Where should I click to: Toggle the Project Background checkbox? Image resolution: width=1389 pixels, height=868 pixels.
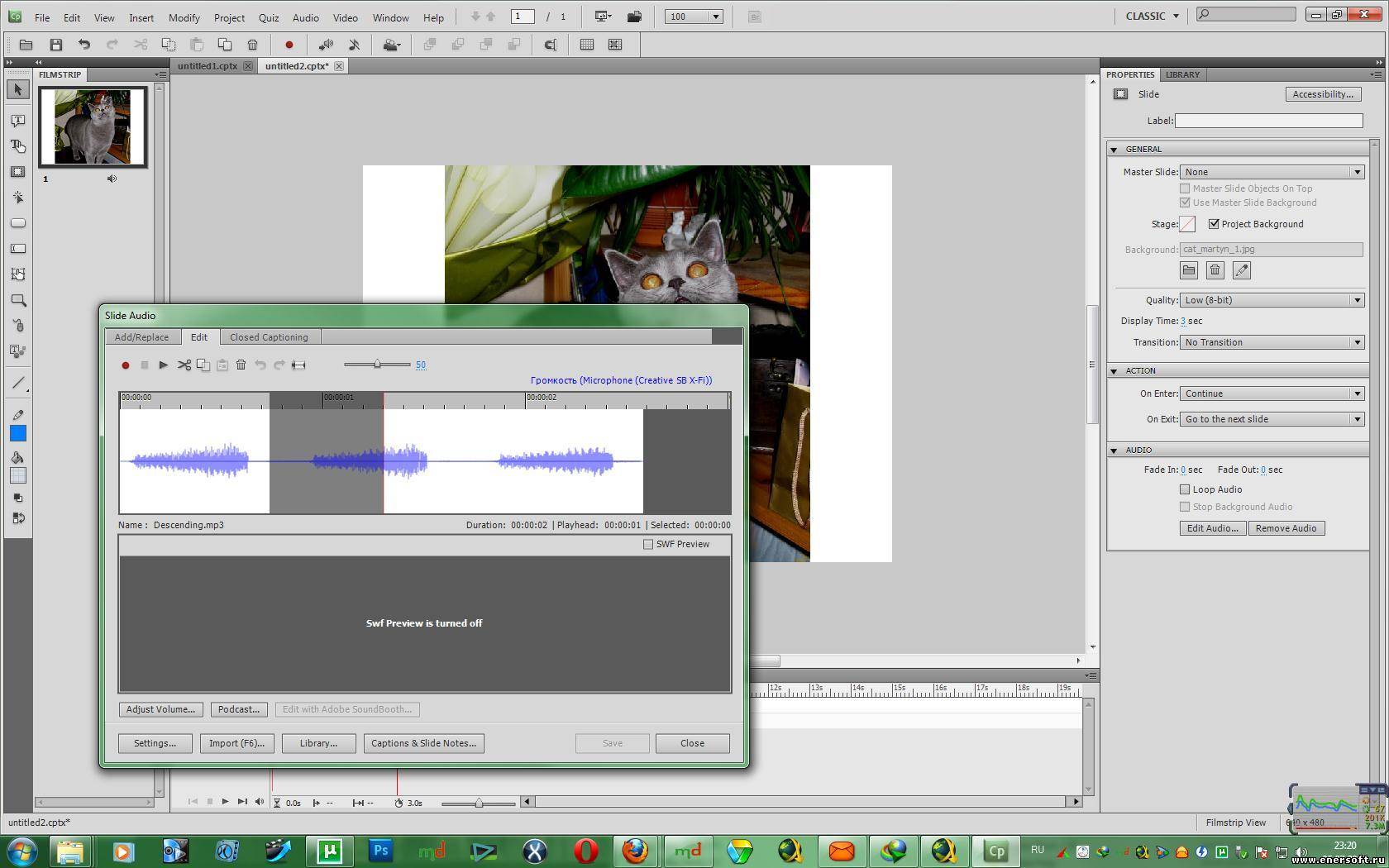[x=1214, y=224]
